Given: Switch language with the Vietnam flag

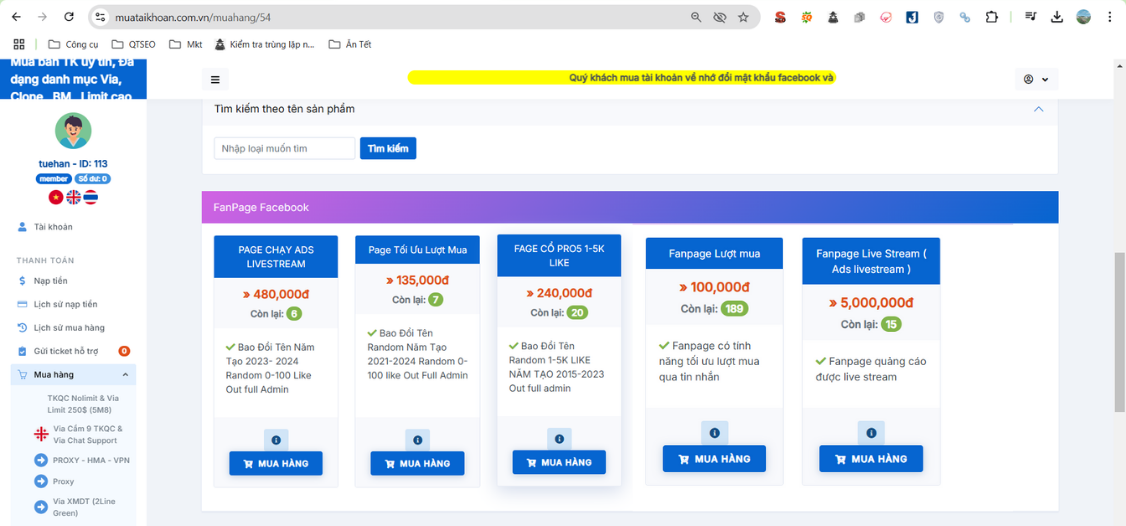Looking at the screenshot, I should (x=55, y=197).
